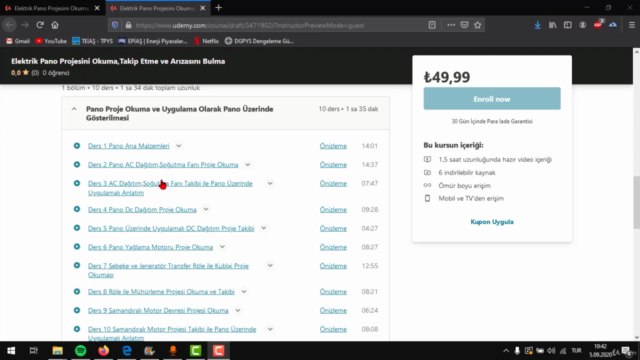Reload the current page

click(x=40, y=25)
